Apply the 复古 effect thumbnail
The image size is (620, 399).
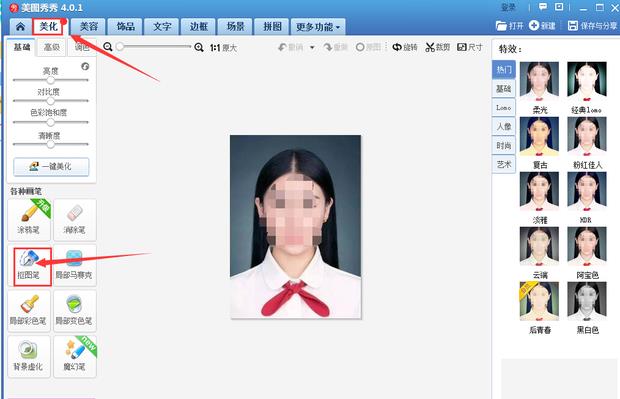[x=539, y=136]
